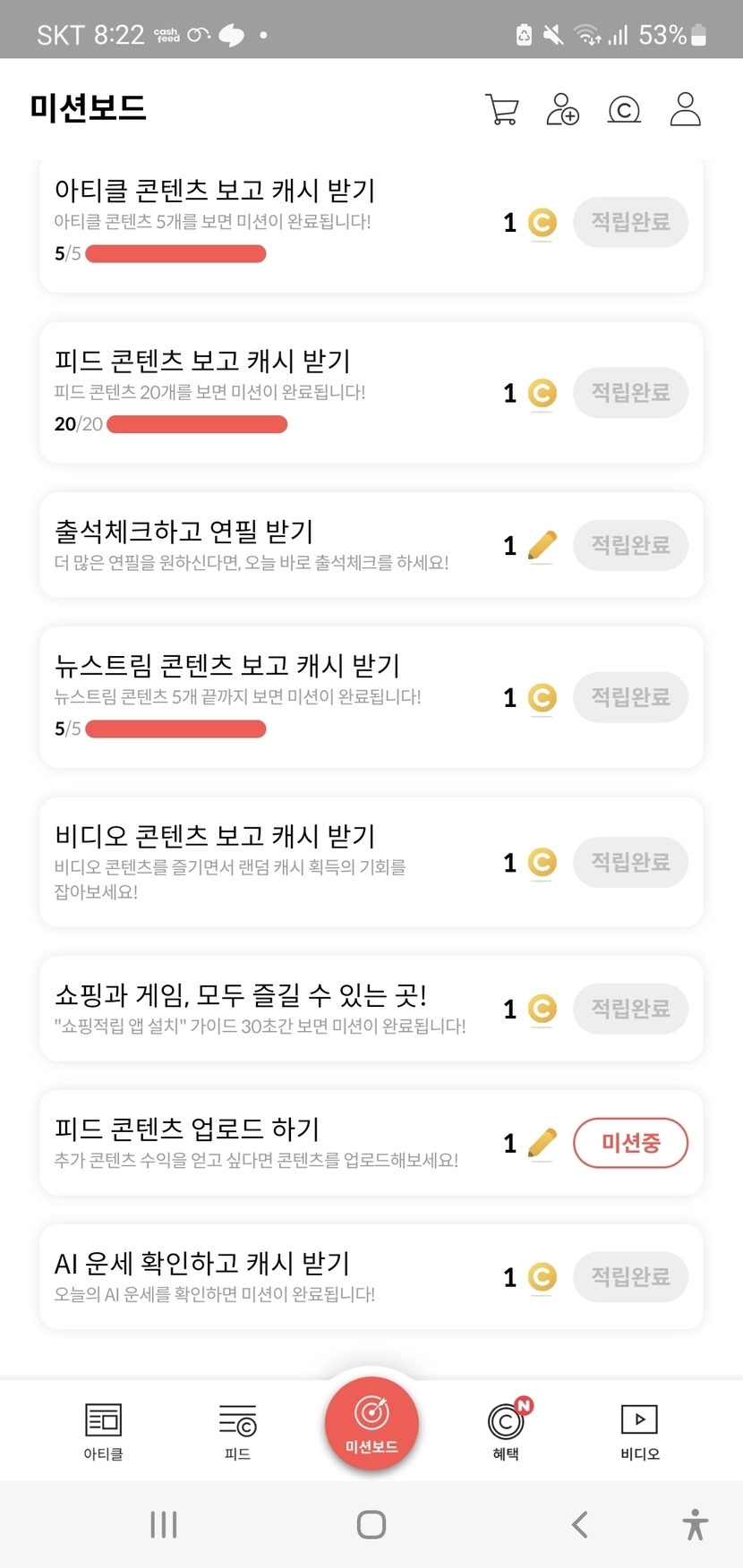Click the 5/5 progress bar for 뉴스트림 콘텐츠
Image resolution: width=743 pixels, height=1568 pixels.
point(175,729)
